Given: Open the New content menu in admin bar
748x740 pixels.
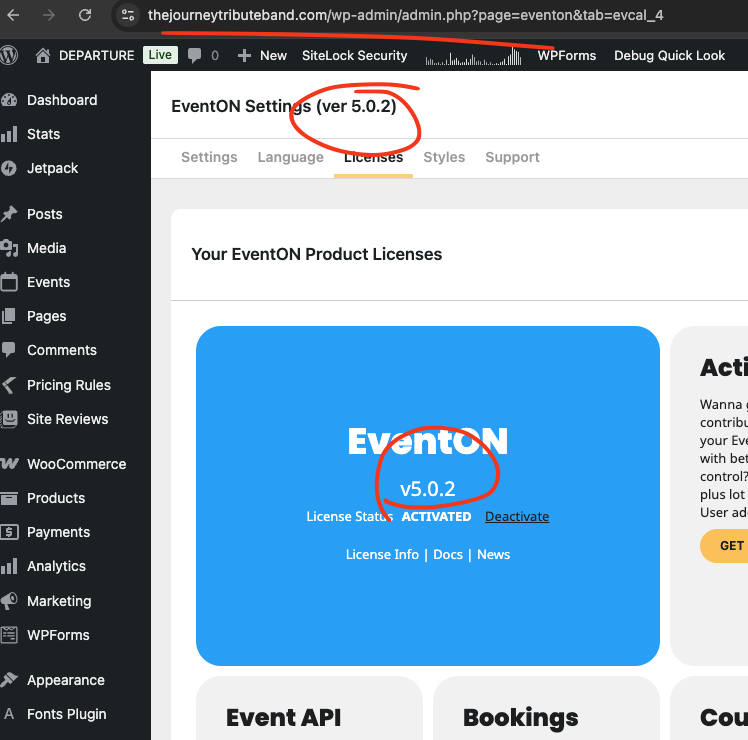Looking at the screenshot, I should point(262,56).
